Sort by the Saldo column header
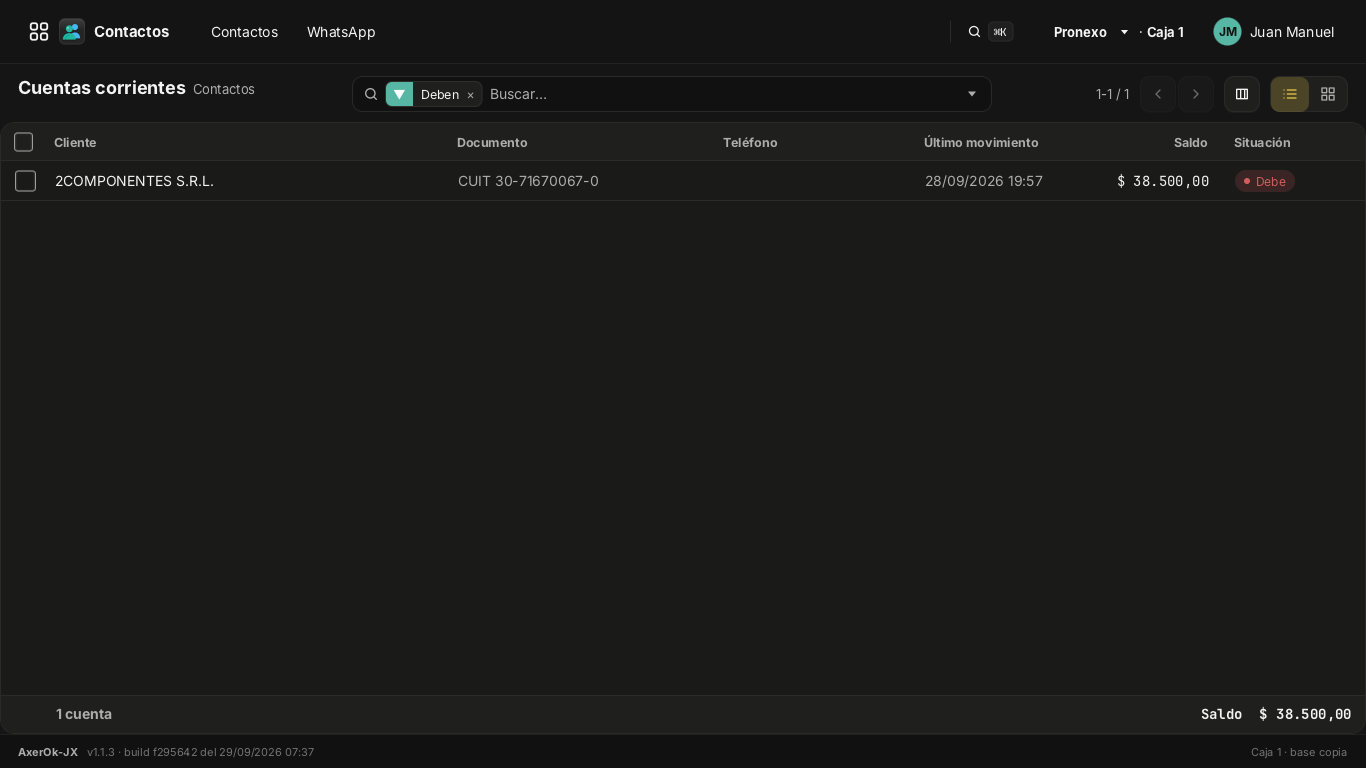This screenshot has height=768, width=1366. point(1190,142)
